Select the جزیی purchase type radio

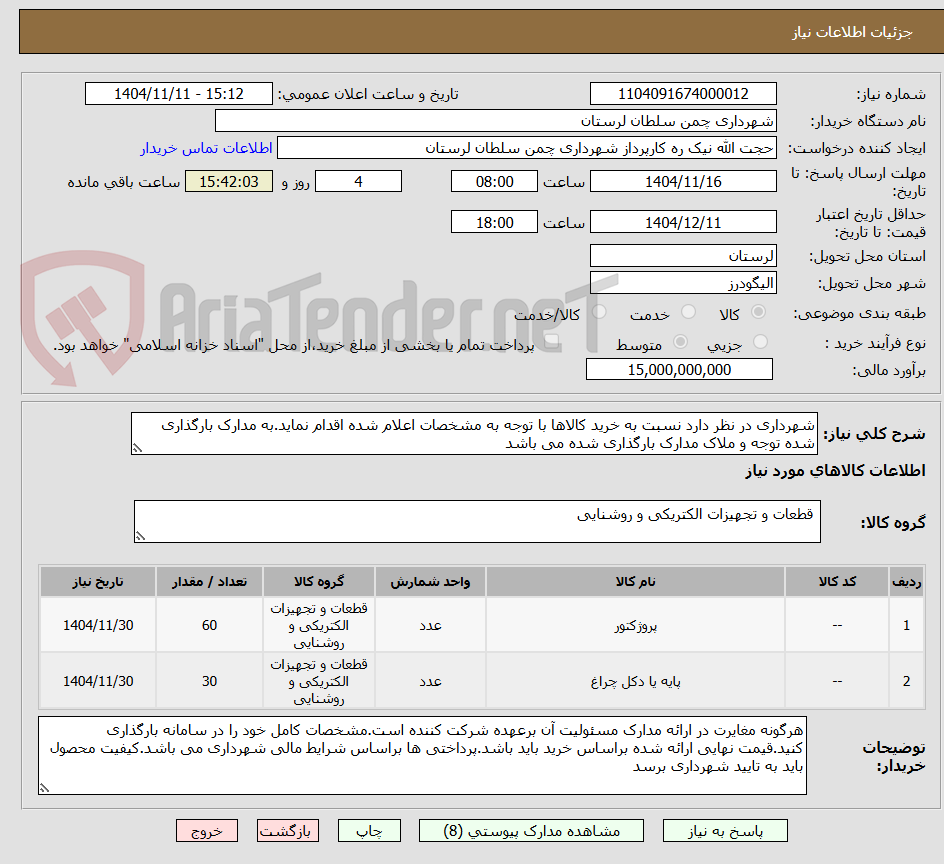(x=760, y=342)
